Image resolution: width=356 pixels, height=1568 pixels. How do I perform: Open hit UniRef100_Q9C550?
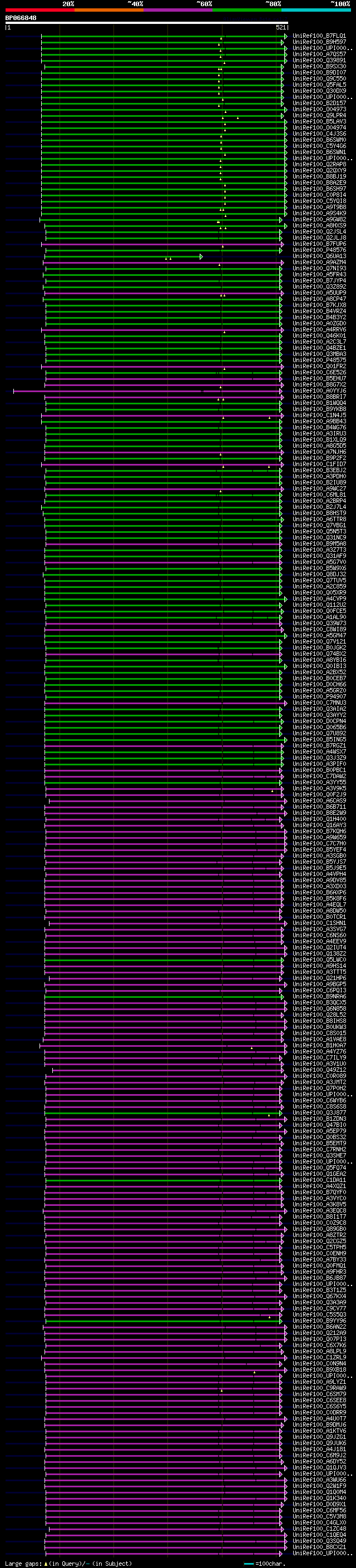[319, 78]
